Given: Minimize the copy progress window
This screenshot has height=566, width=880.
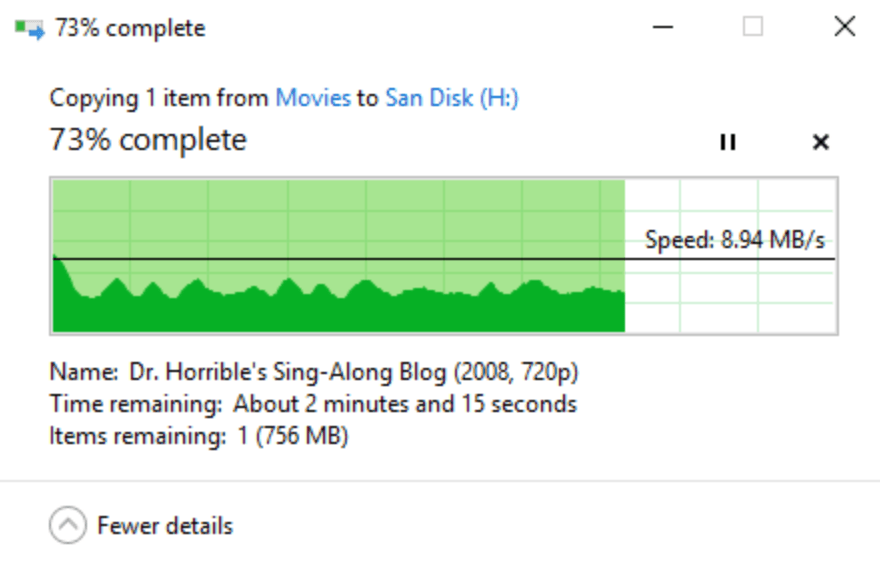Looking at the screenshot, I should (663, 28).
